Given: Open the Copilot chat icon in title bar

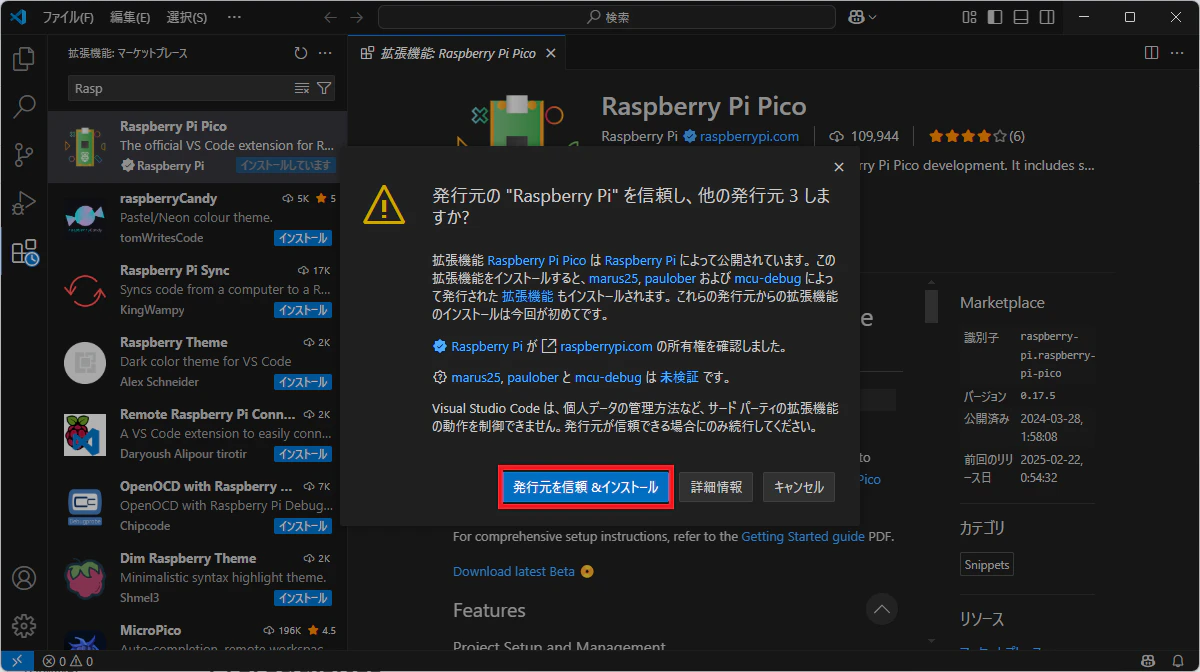Looking at the screenshot, I should coord(856,17).
